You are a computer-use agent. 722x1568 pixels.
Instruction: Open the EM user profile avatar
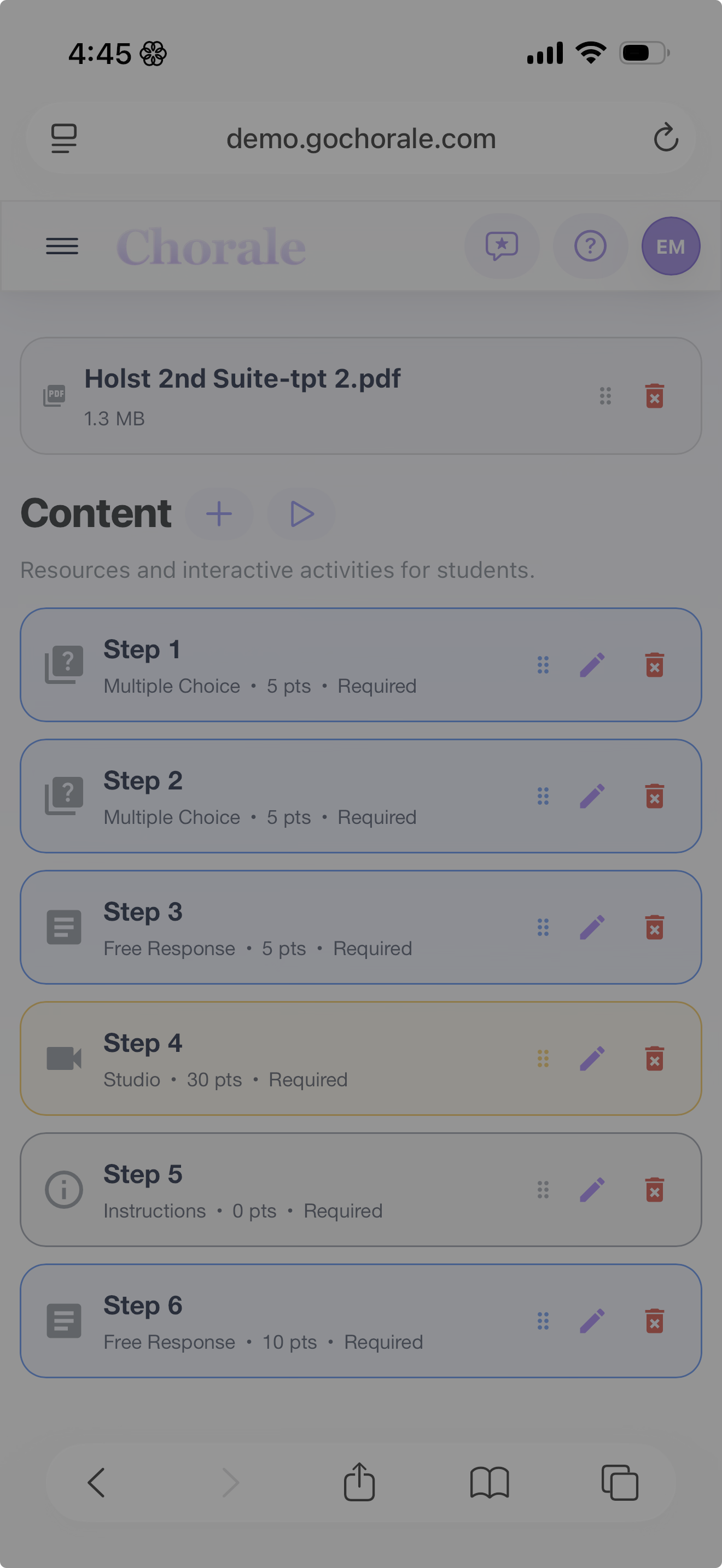(670, 247)
